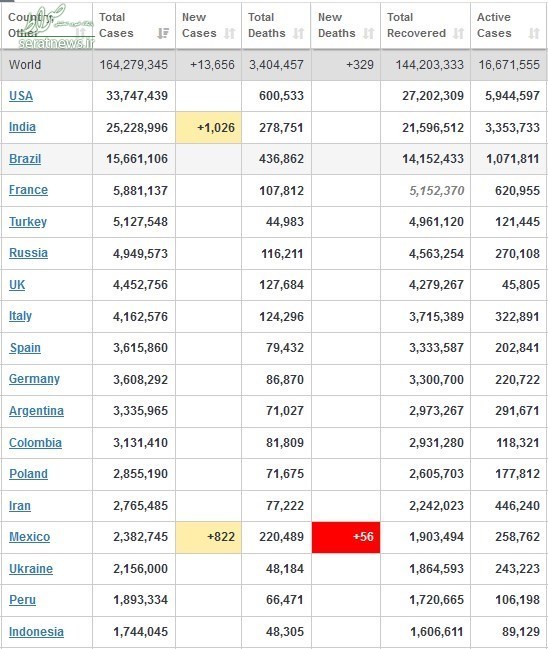Select the red Mexico +56 new deaths cell
Viewport: 548px width, 649px height.
(x=346, y=537)
